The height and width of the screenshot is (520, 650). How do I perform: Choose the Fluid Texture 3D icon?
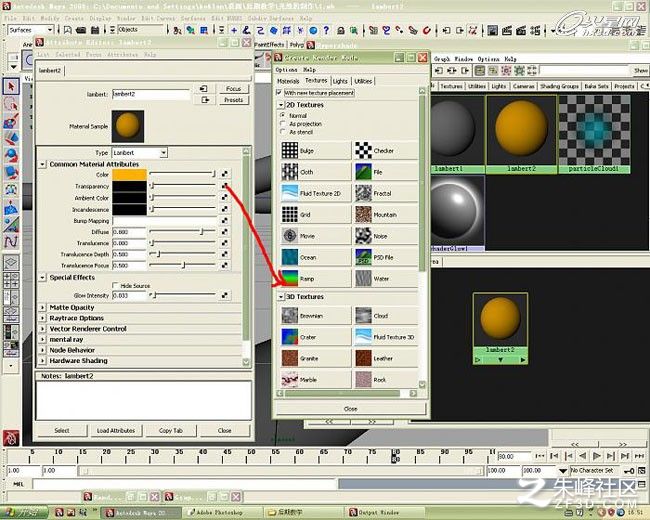[364, 337]
